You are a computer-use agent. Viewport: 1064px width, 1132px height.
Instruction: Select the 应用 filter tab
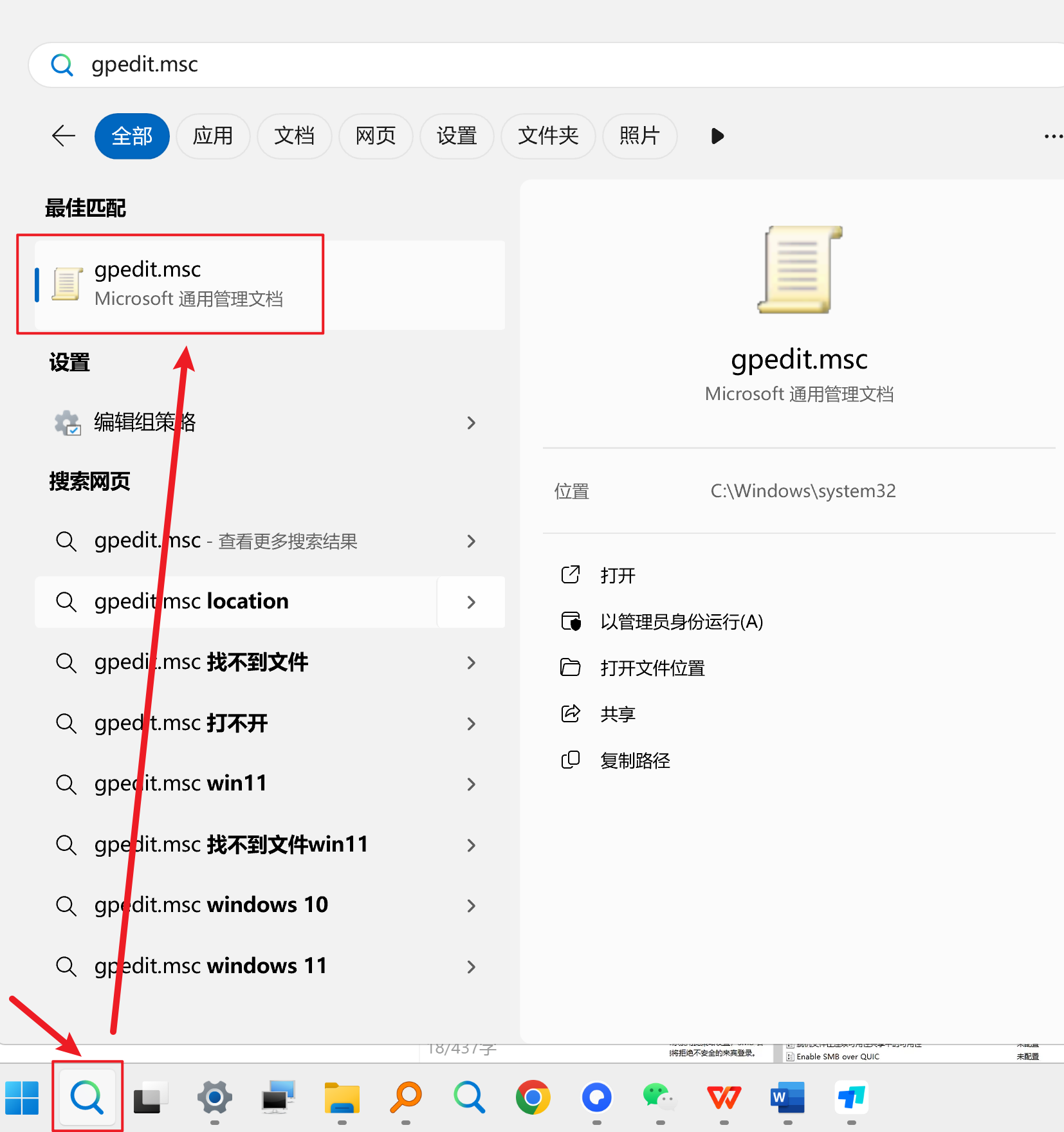click(x=213, y=136)
